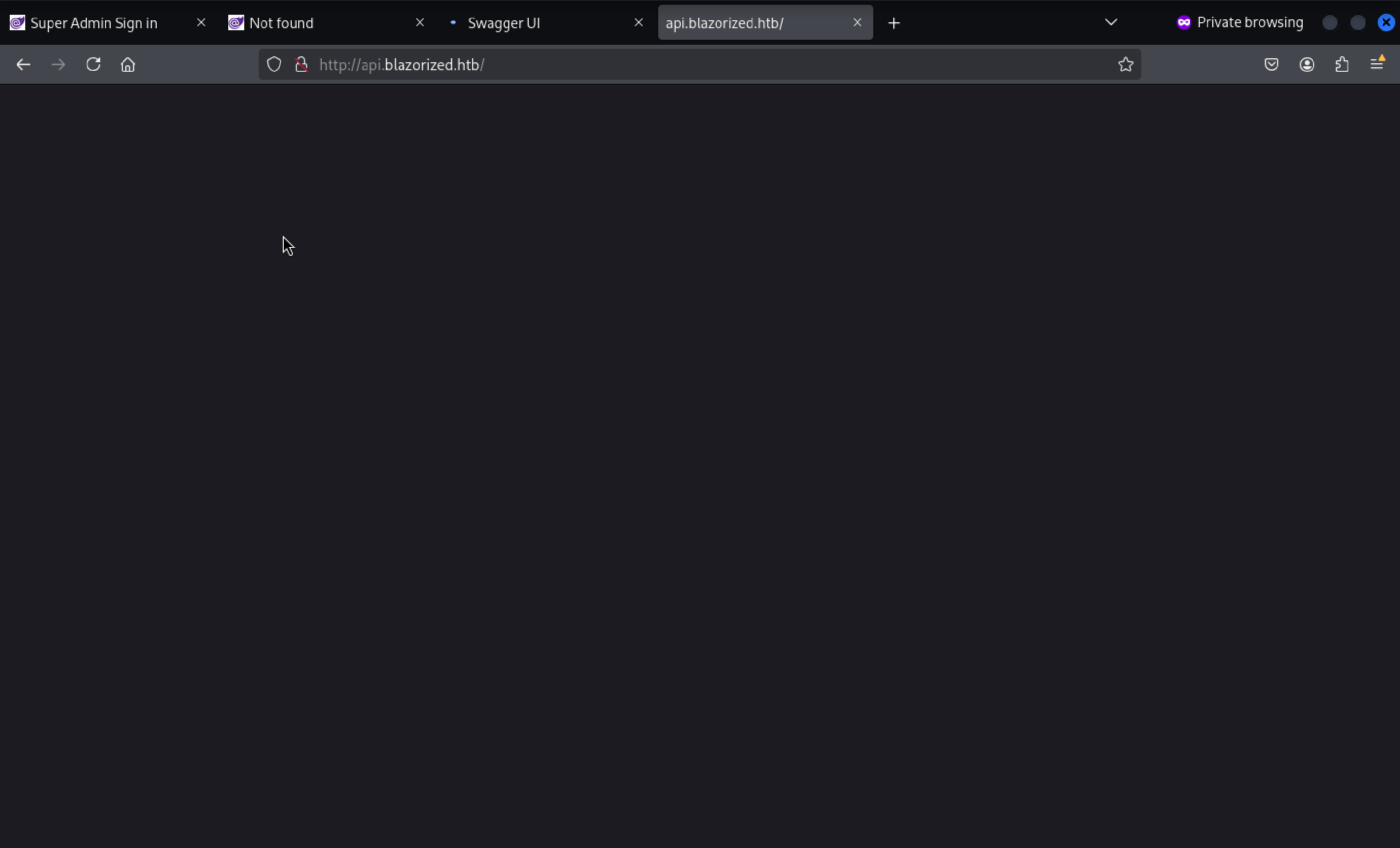View the insecure connection lock icon

(302, 65)
